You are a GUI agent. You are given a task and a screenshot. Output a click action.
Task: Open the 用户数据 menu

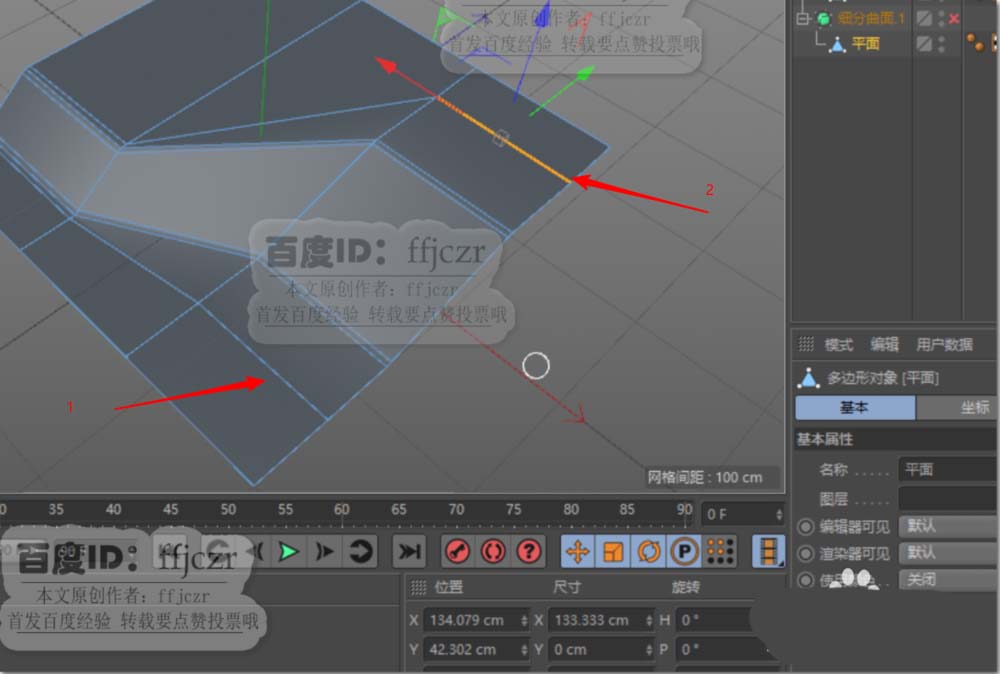tap(945, 345)
